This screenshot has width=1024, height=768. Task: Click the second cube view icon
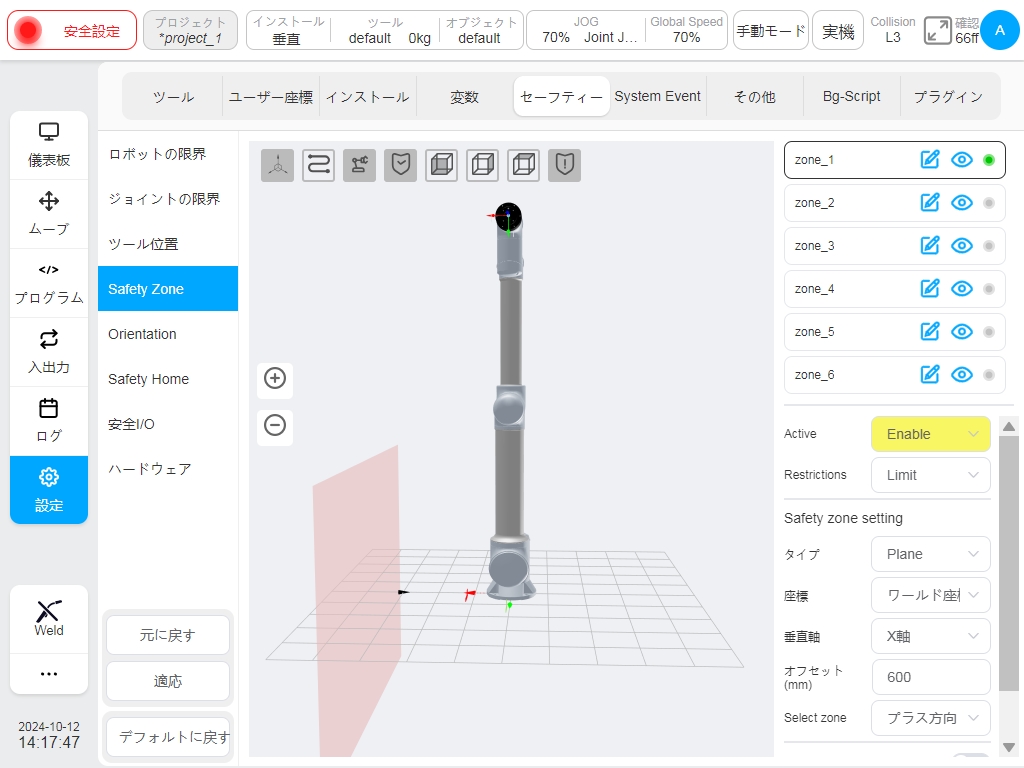pos(483,165)
